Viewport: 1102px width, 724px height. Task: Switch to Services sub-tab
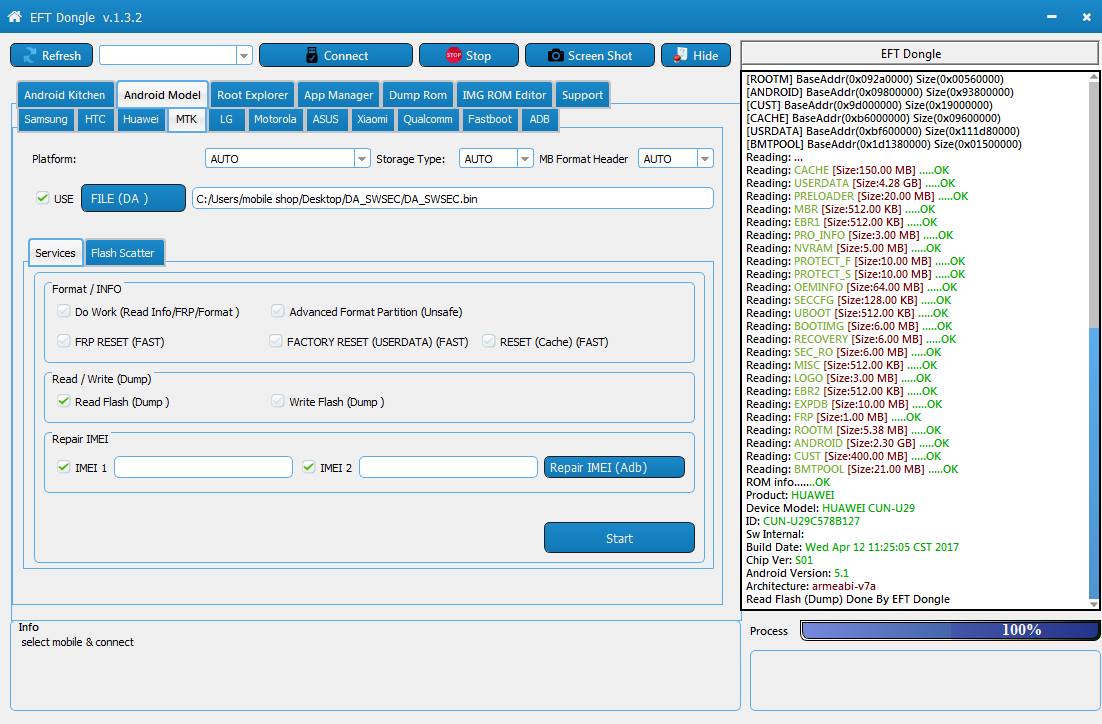[56, 253]
